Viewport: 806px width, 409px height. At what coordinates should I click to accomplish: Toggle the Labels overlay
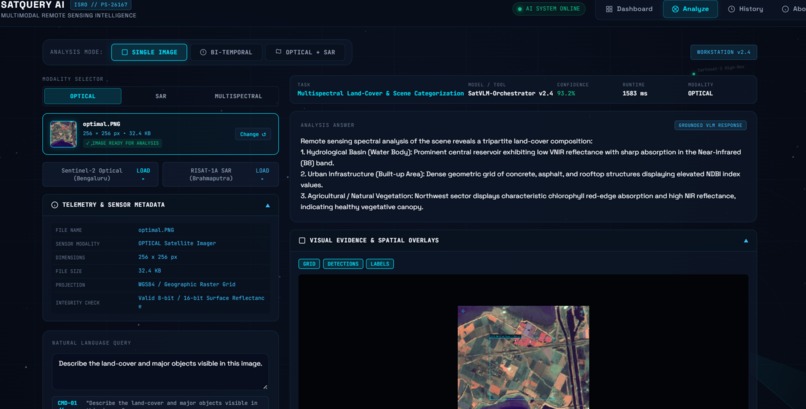(x=380, y=264)
